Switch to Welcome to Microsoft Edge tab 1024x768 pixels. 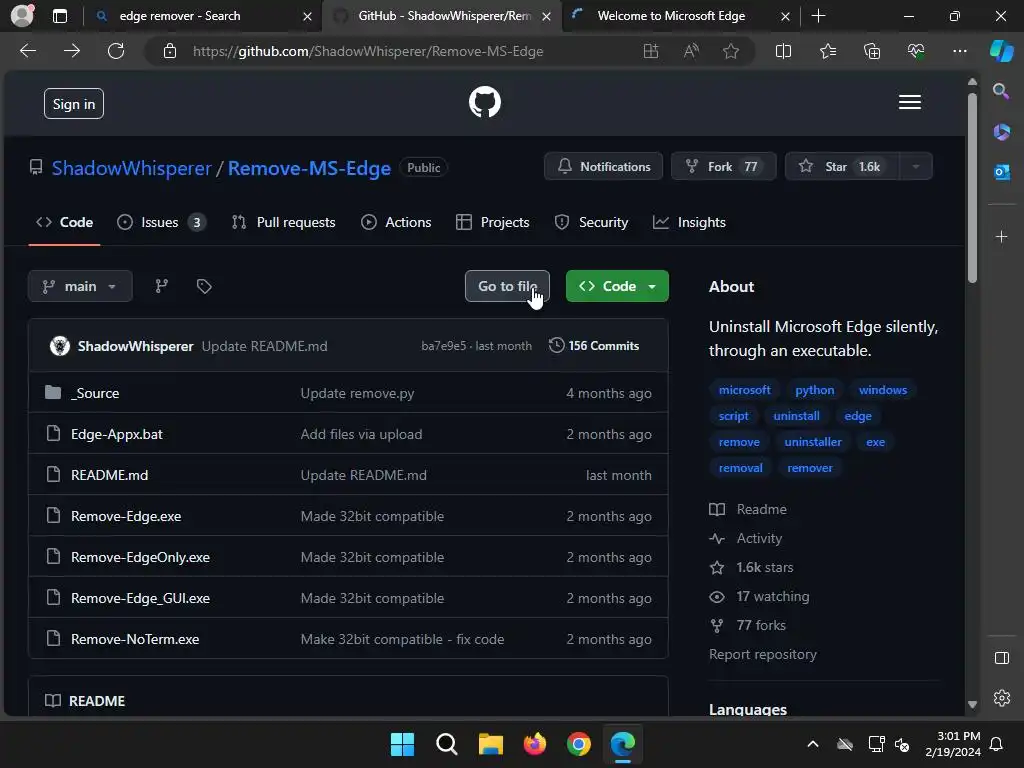(679, 16)
